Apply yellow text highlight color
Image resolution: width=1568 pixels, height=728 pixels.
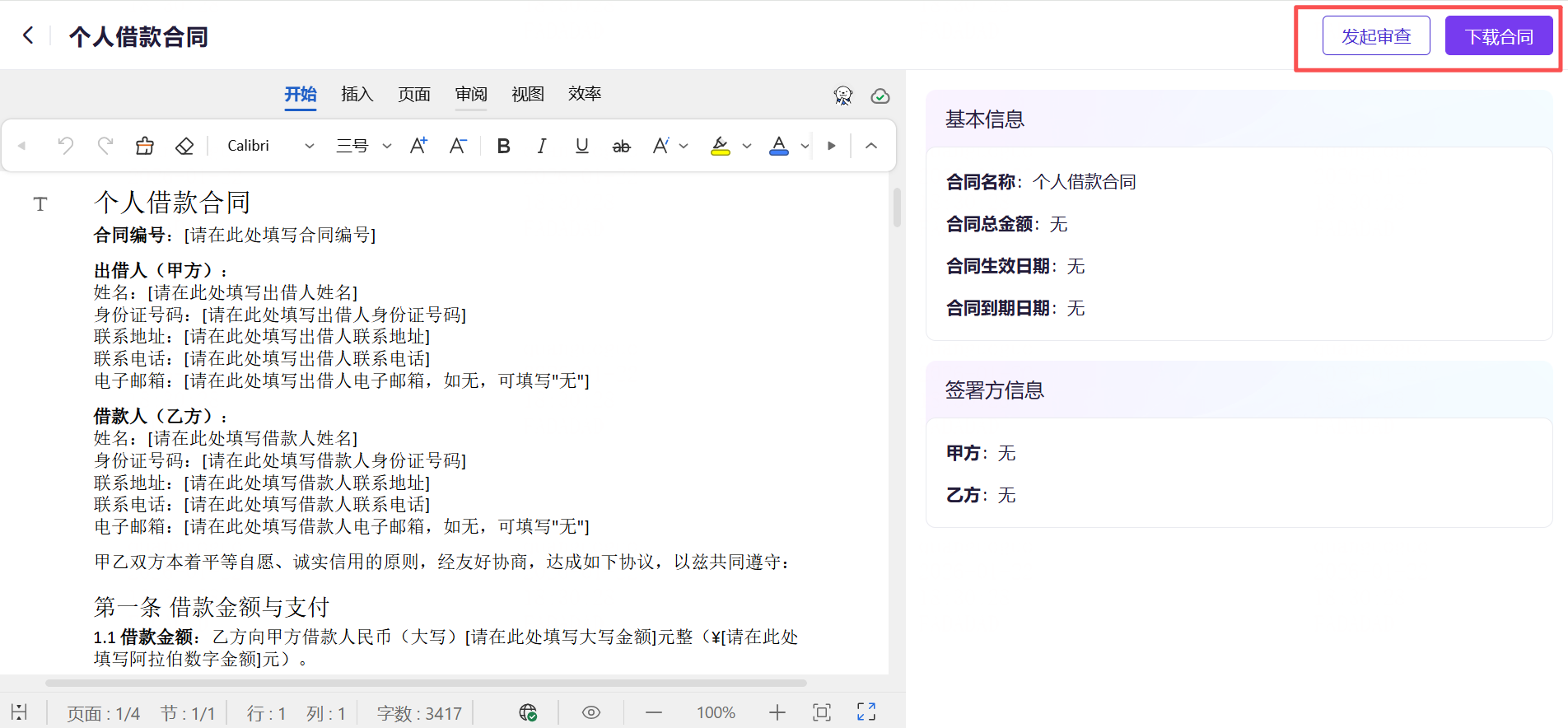(x=721, y=146)
